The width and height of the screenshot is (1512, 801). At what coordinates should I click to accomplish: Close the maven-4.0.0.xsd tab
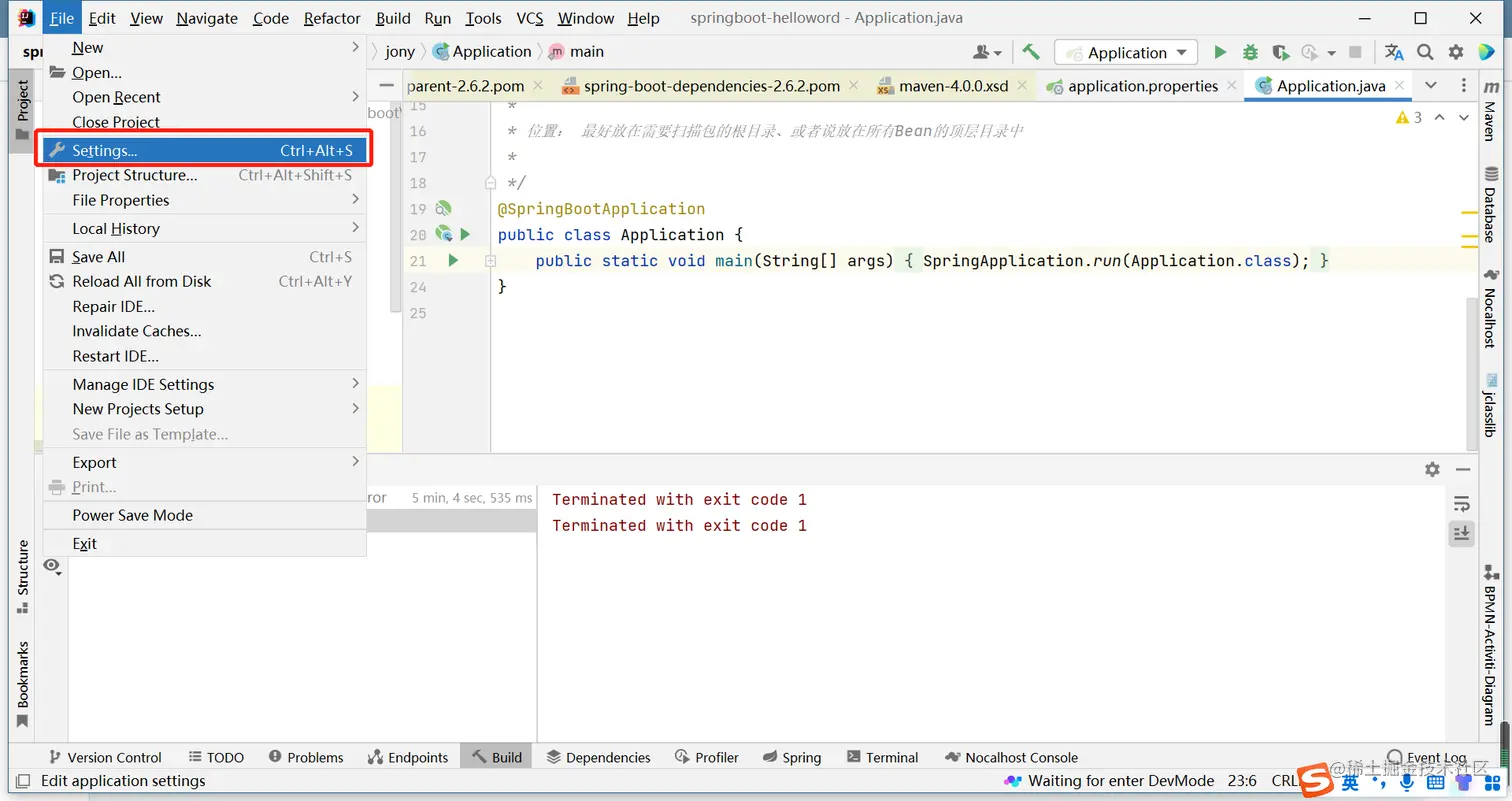click(1022, 86)
